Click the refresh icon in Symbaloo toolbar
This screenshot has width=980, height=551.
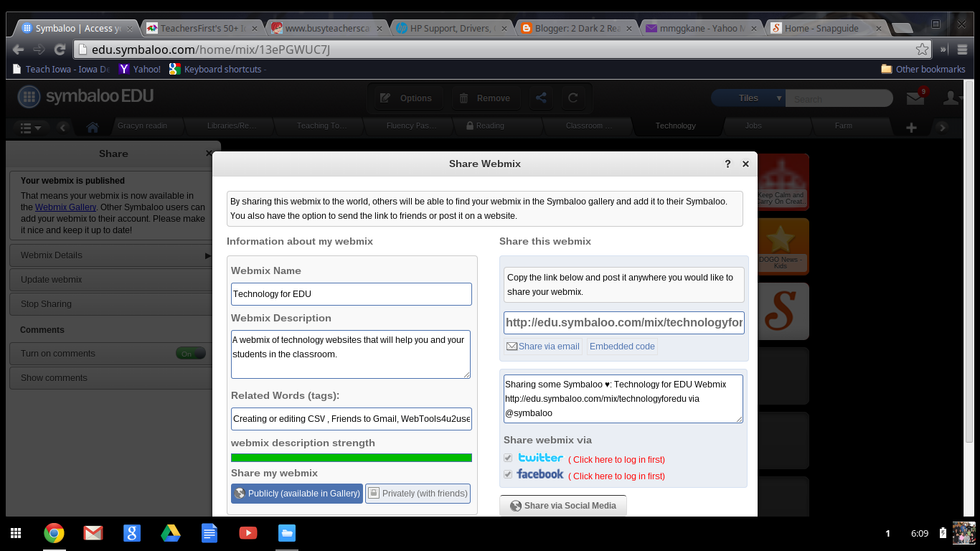pyautogui.click(x=573, y=98)
